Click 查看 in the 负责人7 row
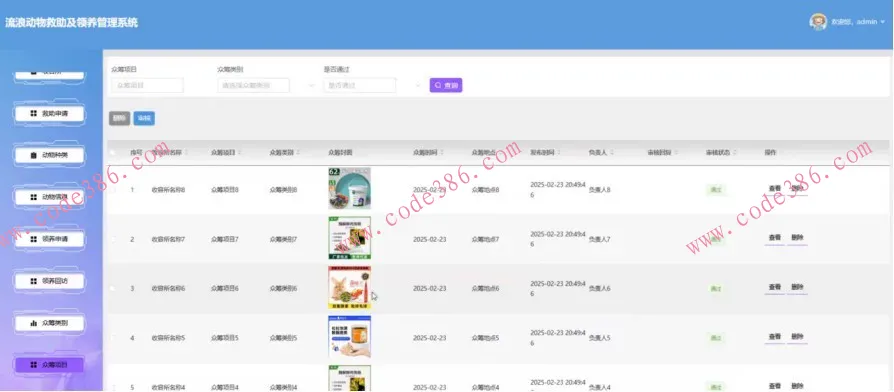 [774, 238]
